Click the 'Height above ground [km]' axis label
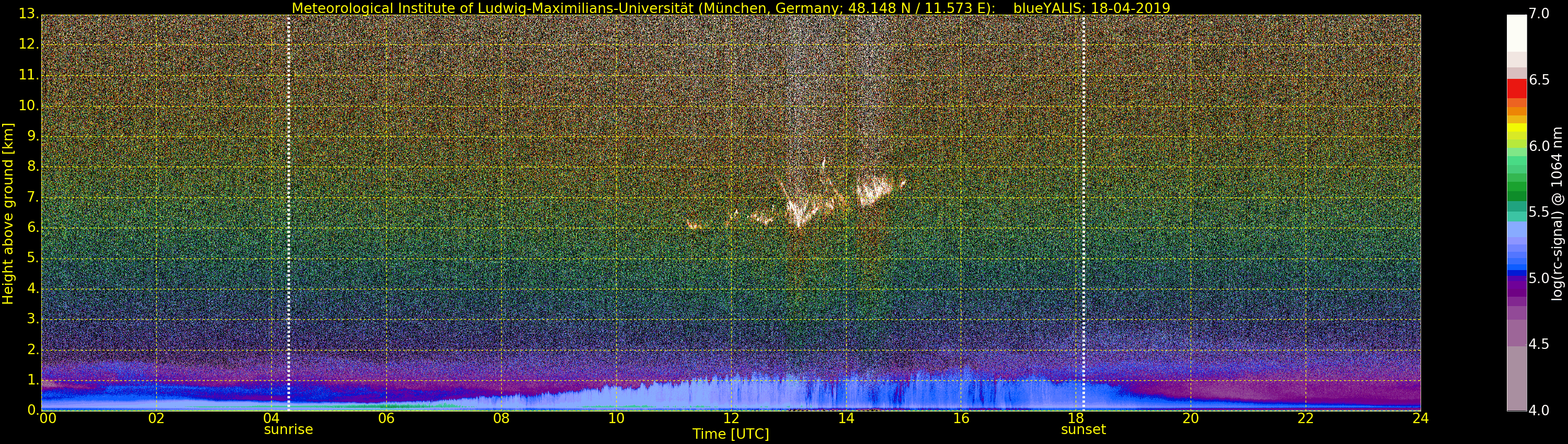The width and height of the screenshot is (1568, 444). (8, 214)
